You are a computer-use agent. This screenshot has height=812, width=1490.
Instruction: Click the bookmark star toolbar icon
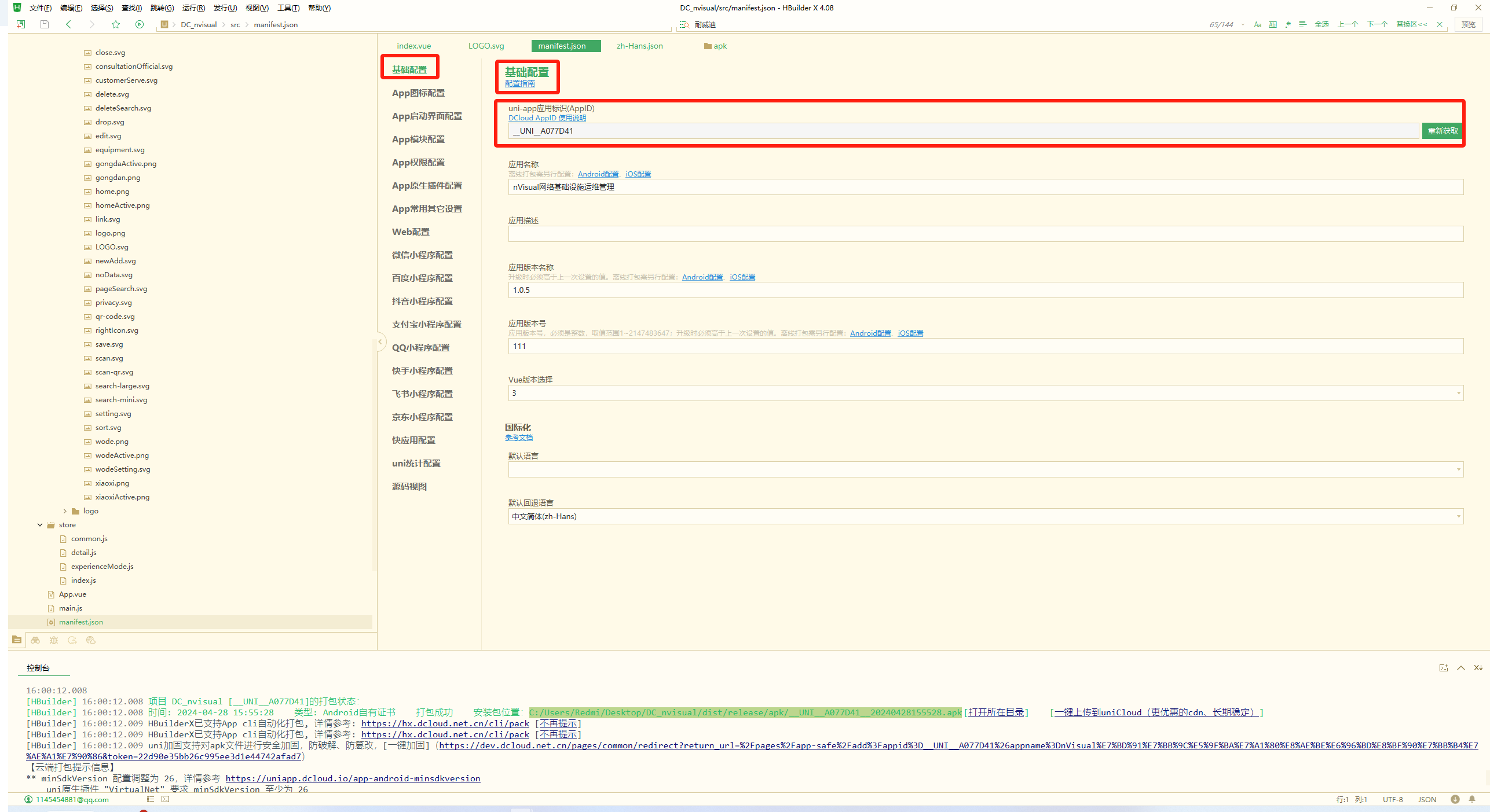point(116,24)
